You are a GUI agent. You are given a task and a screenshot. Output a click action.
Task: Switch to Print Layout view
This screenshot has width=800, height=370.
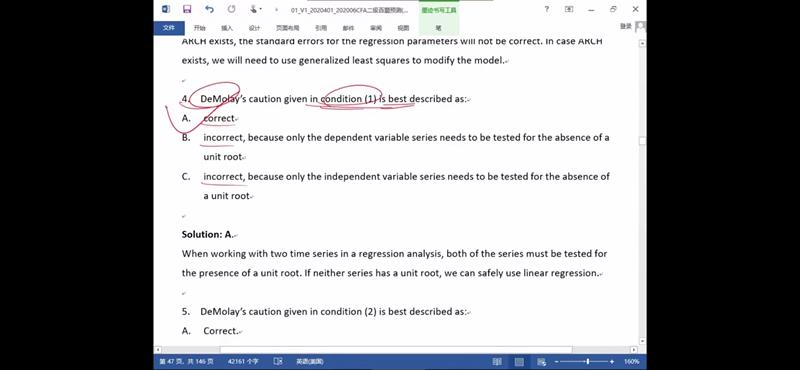pos(519,361)
